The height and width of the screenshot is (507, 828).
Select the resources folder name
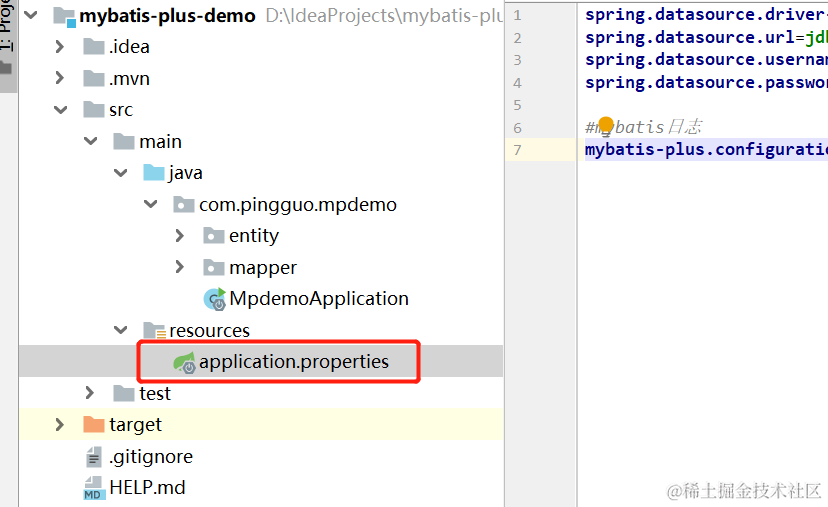(x=210, y=331)
